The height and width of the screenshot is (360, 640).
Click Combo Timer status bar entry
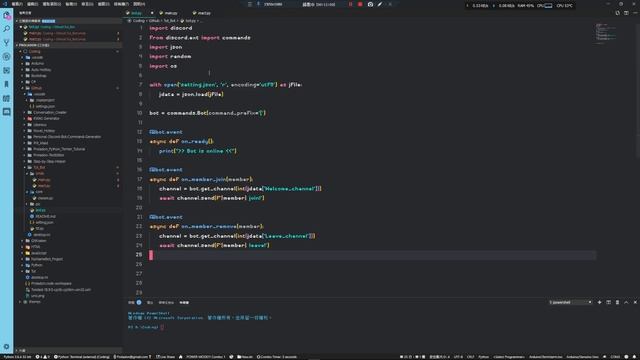[x=277, y=357]
